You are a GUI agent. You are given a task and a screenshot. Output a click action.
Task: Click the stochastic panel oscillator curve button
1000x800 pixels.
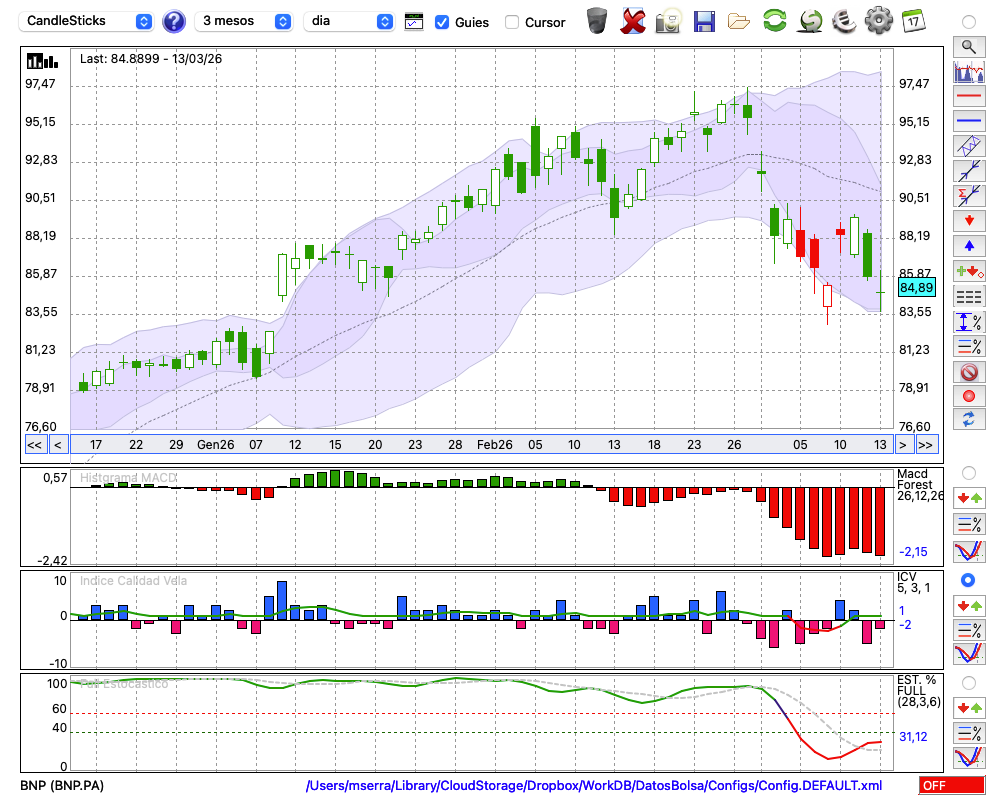point(969,758)
